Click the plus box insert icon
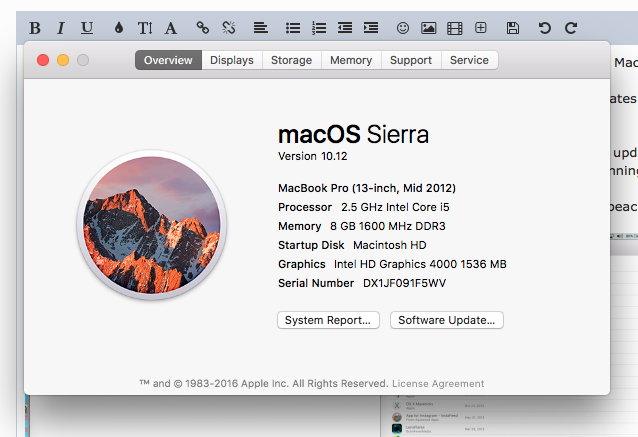The width and height of the screenshot is (638, 437). point(481,28)
